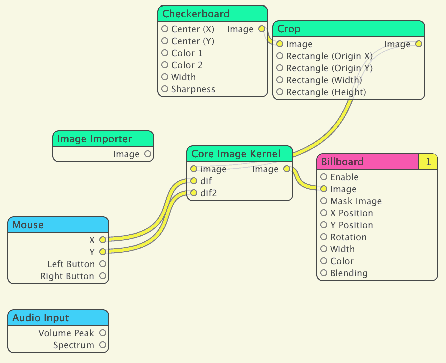Click the Color 1 input port on Checkerboard
The height and width of the screenshot is (363, 446).
165,53
